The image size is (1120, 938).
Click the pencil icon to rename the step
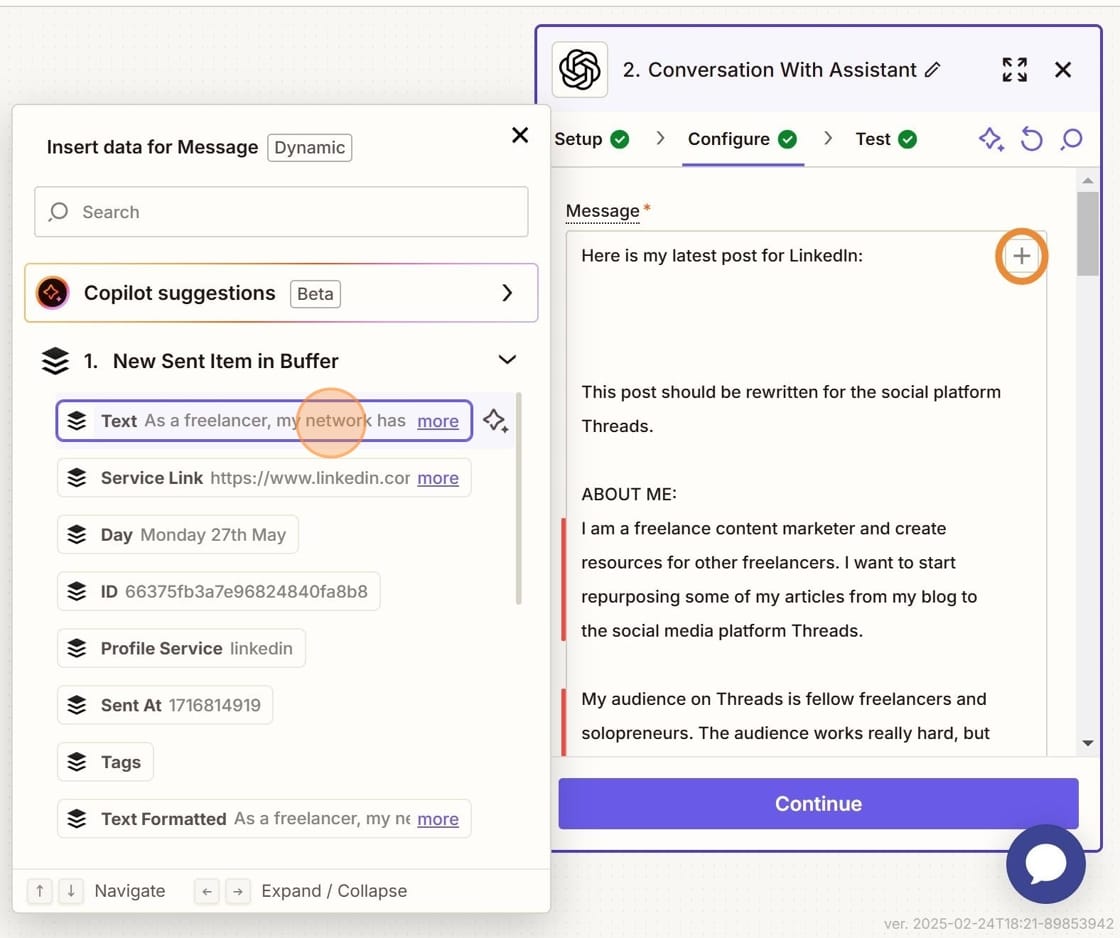click(x=933, y=70)
